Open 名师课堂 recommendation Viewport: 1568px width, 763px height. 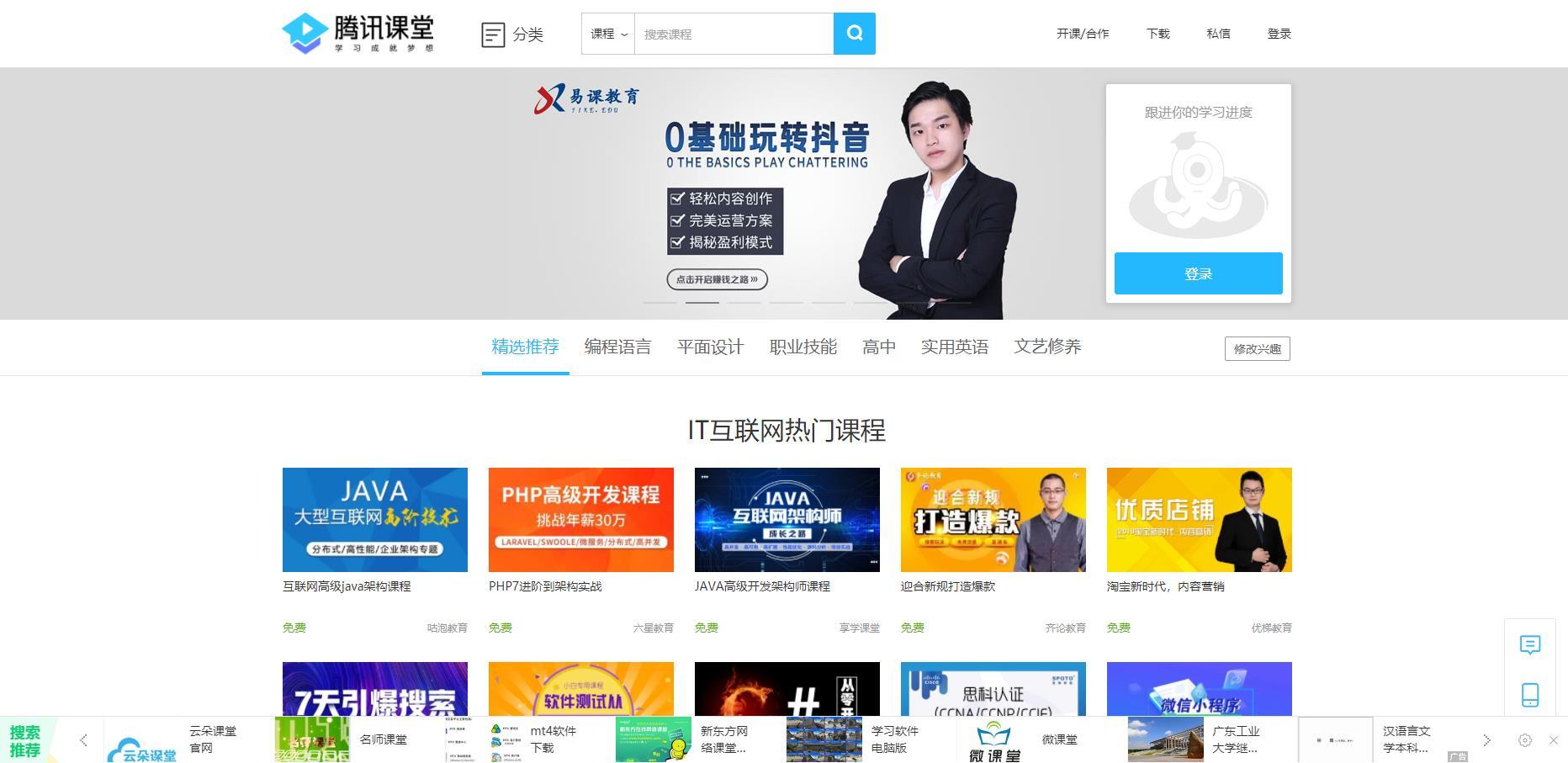pyautogui.click(x=383, y=739)
